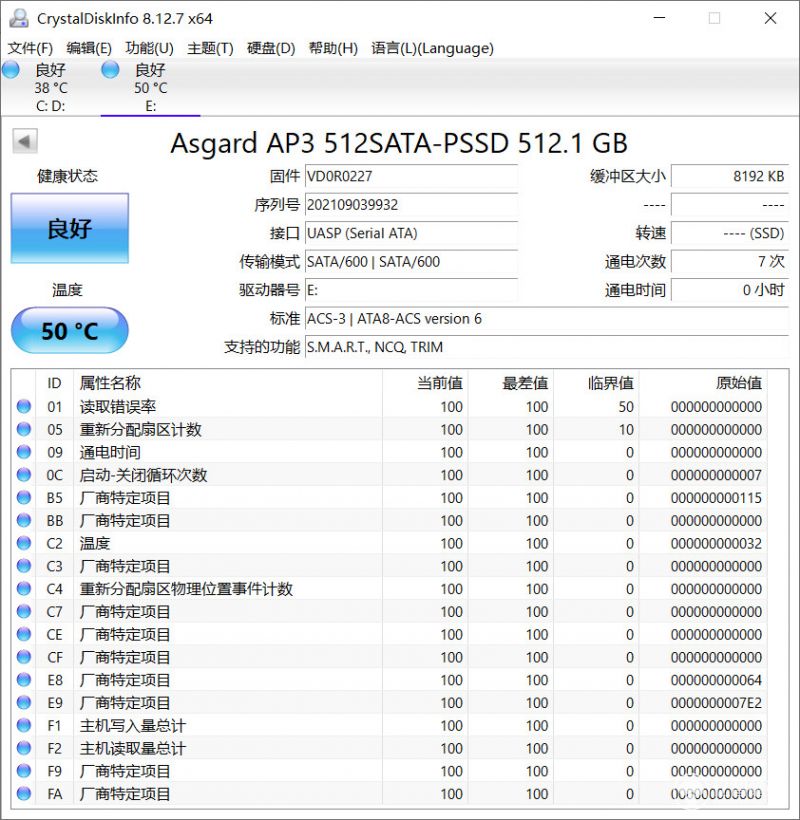Select status dot for attribute E8 row

(24, 680)
